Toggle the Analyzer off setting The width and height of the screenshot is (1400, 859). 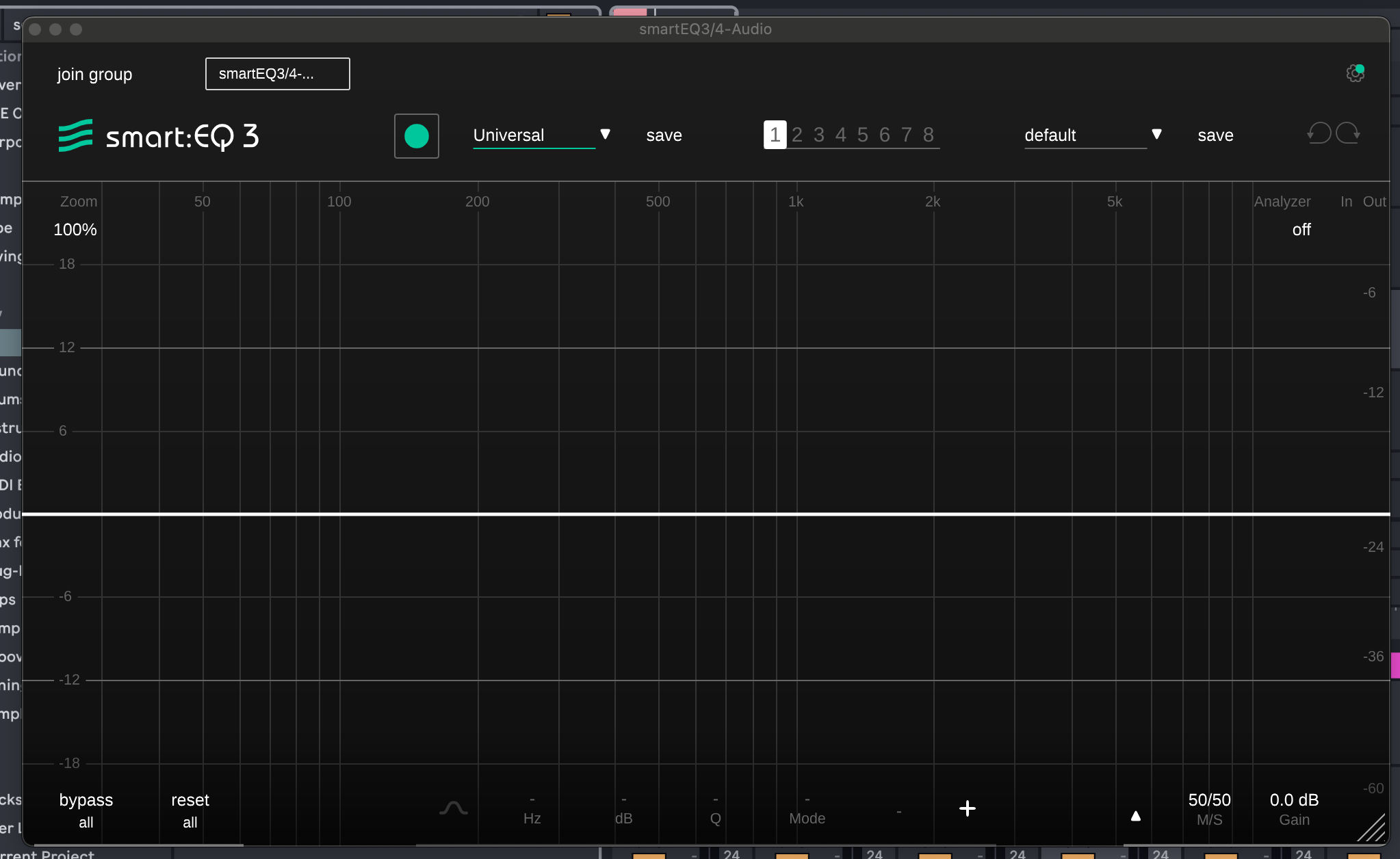click(x=1301, y=230)
